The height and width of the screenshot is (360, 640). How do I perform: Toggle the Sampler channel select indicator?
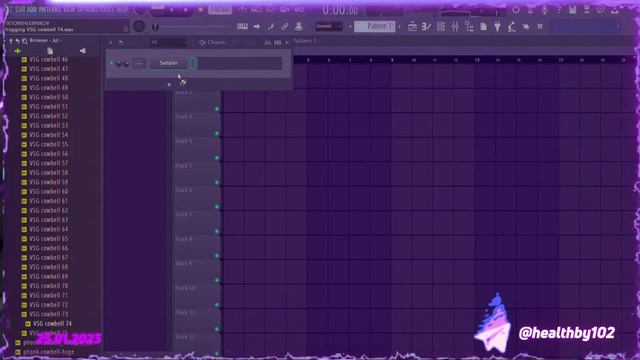pyautogui.click(x=193, y=63)
